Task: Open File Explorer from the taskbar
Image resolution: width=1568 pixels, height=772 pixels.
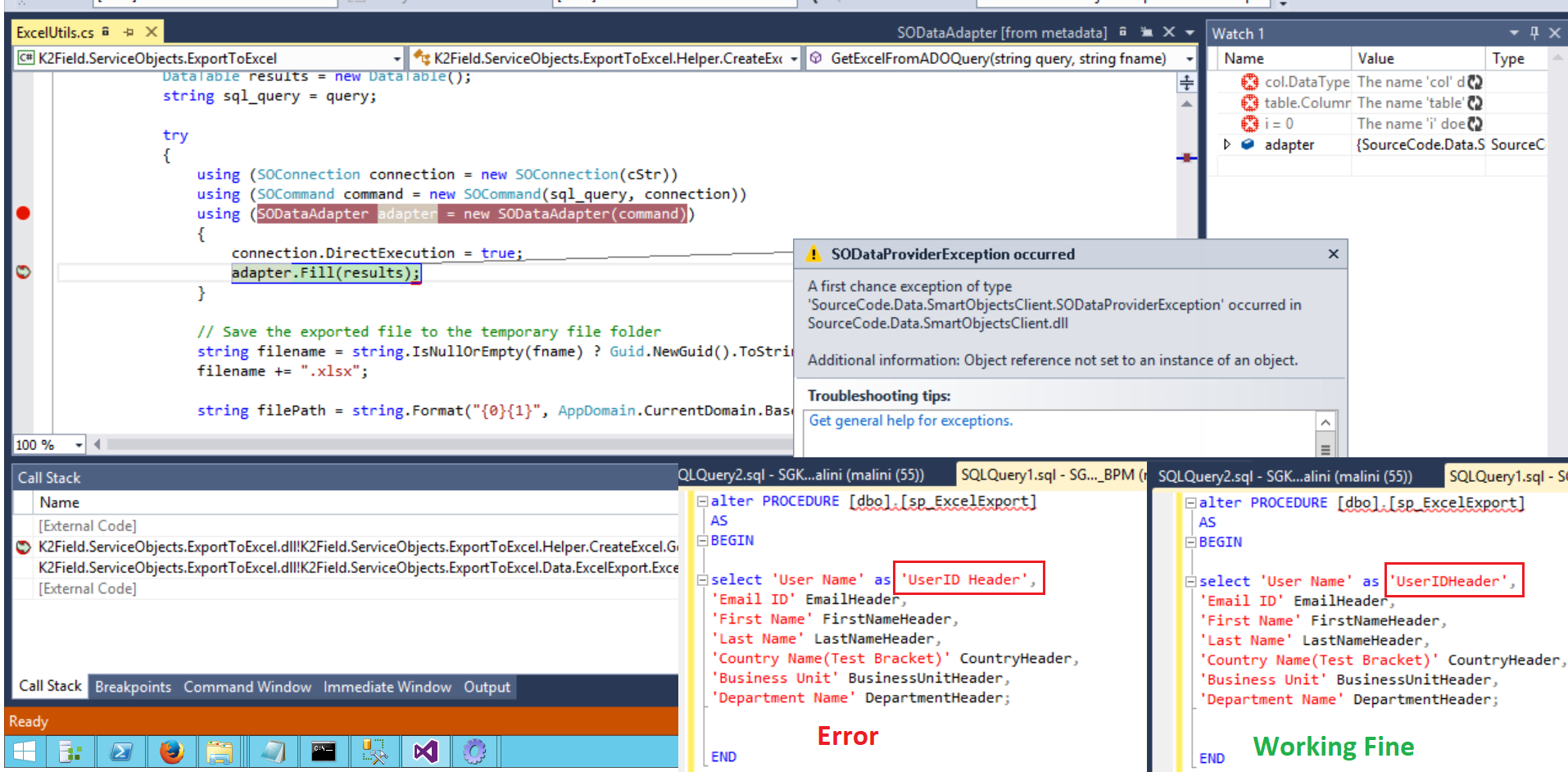Action: [220, 751]
